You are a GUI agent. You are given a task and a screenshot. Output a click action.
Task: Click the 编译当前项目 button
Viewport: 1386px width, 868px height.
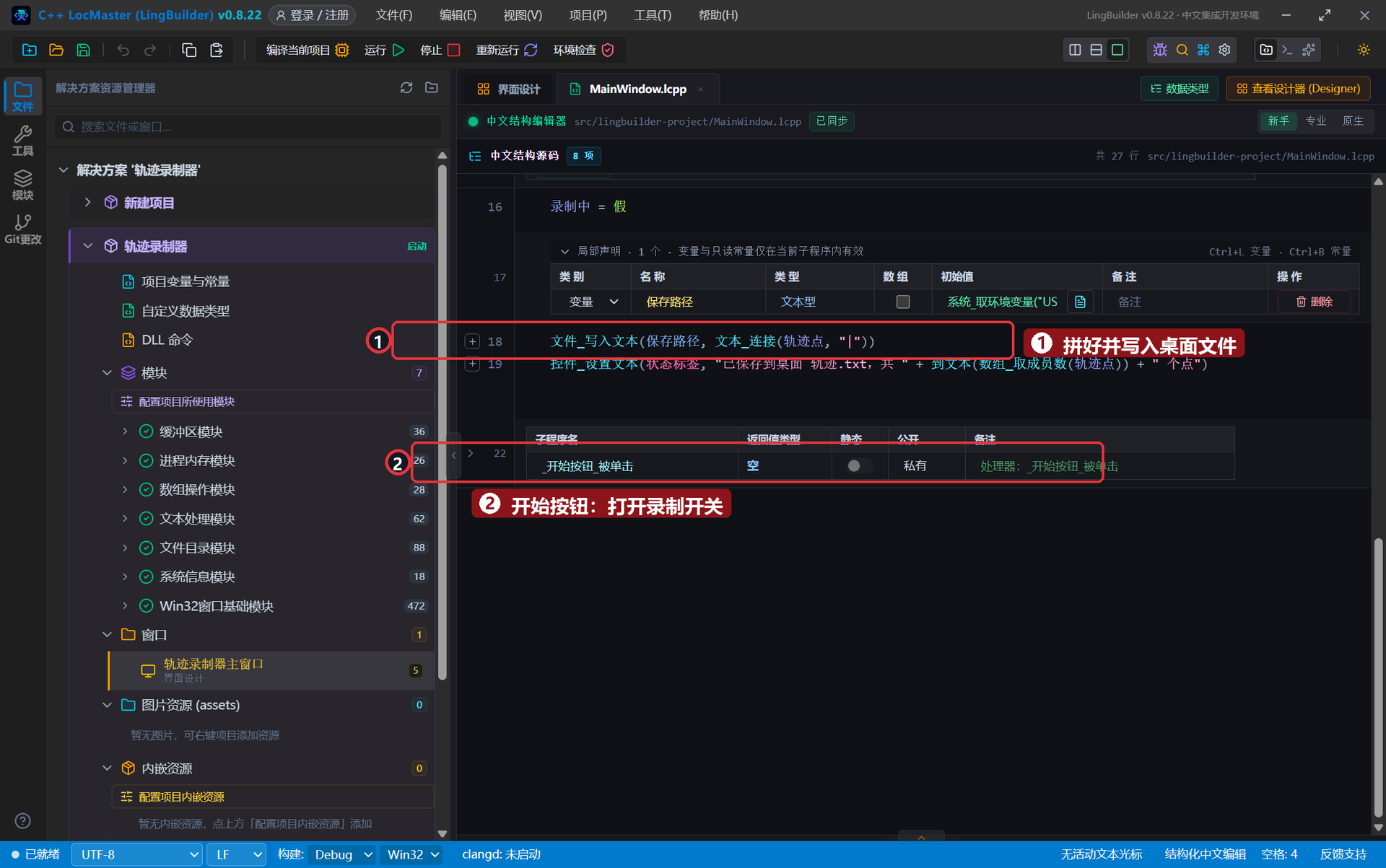coord(308,50)
